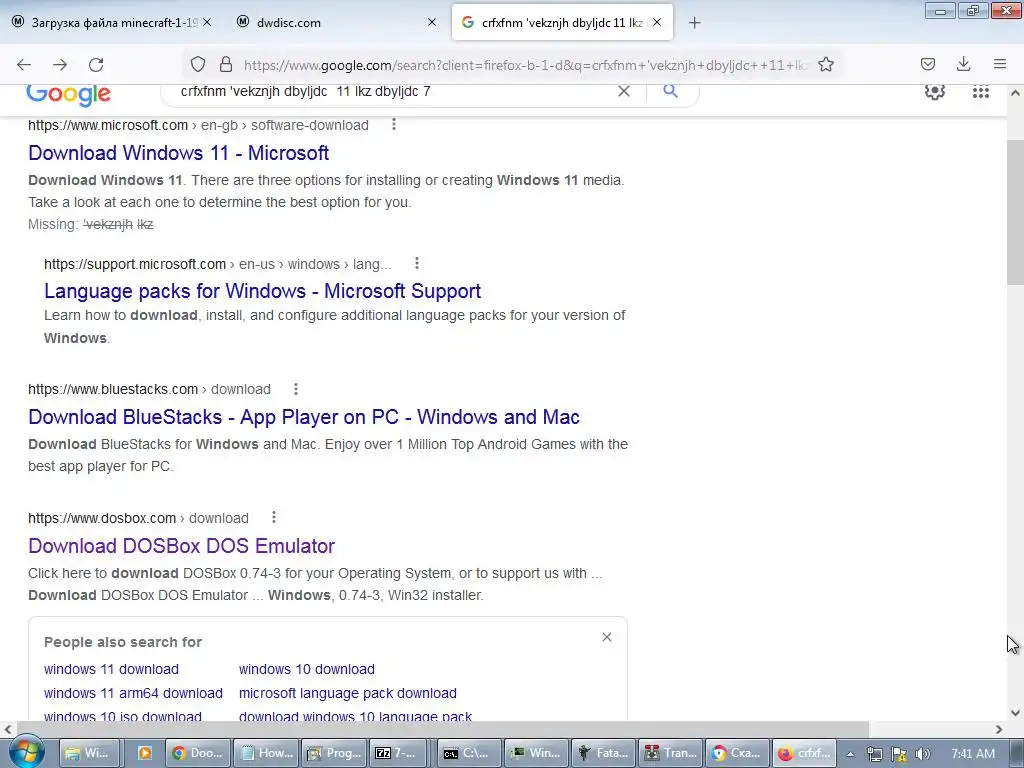This screenshot has height=768, width=1024.
Task: Search for microsoft language pack download
Action: [347, 693]
